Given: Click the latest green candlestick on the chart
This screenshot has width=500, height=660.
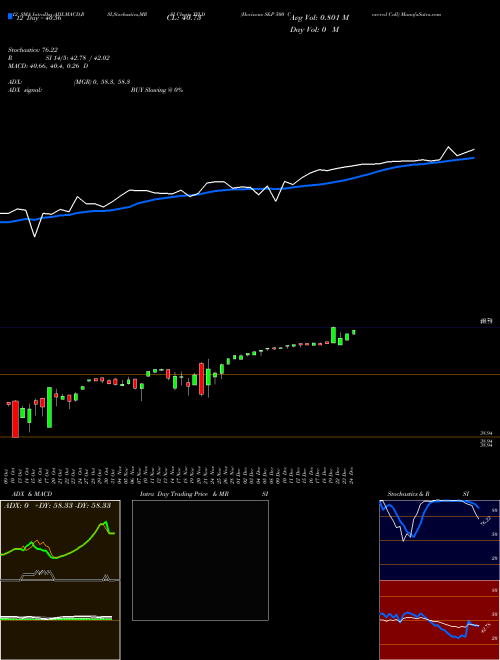Looking at the screenshot, I should pyautogui.click(x=354, y=332).
